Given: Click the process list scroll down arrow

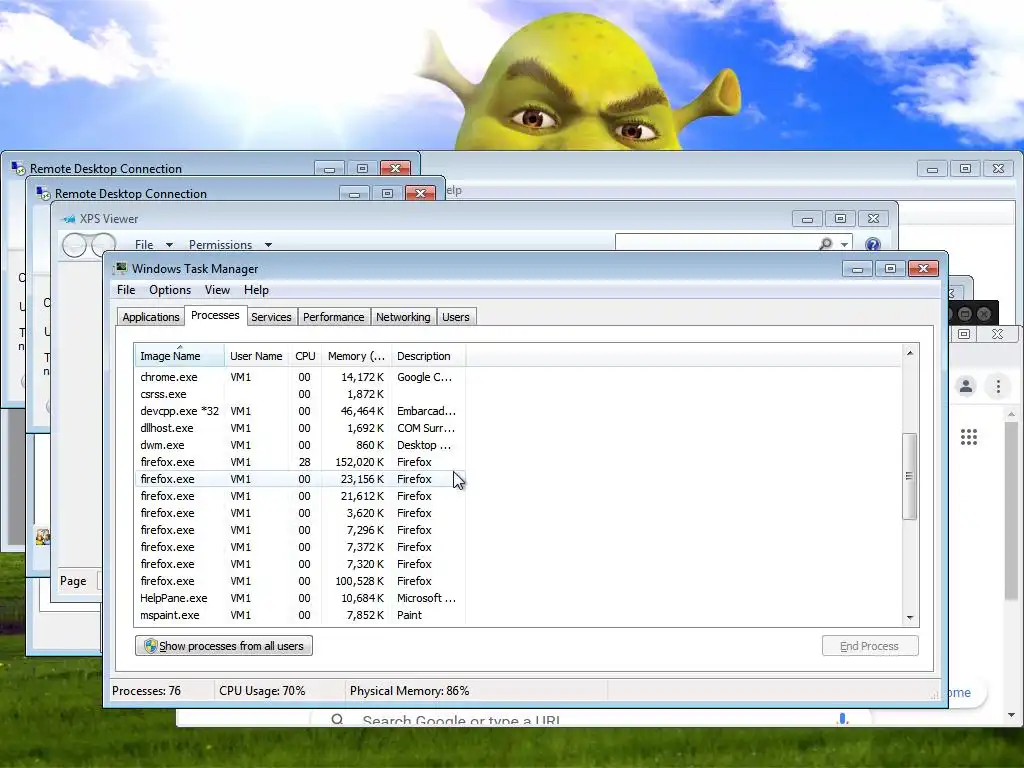Looking at the screenshot, I should click(x=910, y=618).
